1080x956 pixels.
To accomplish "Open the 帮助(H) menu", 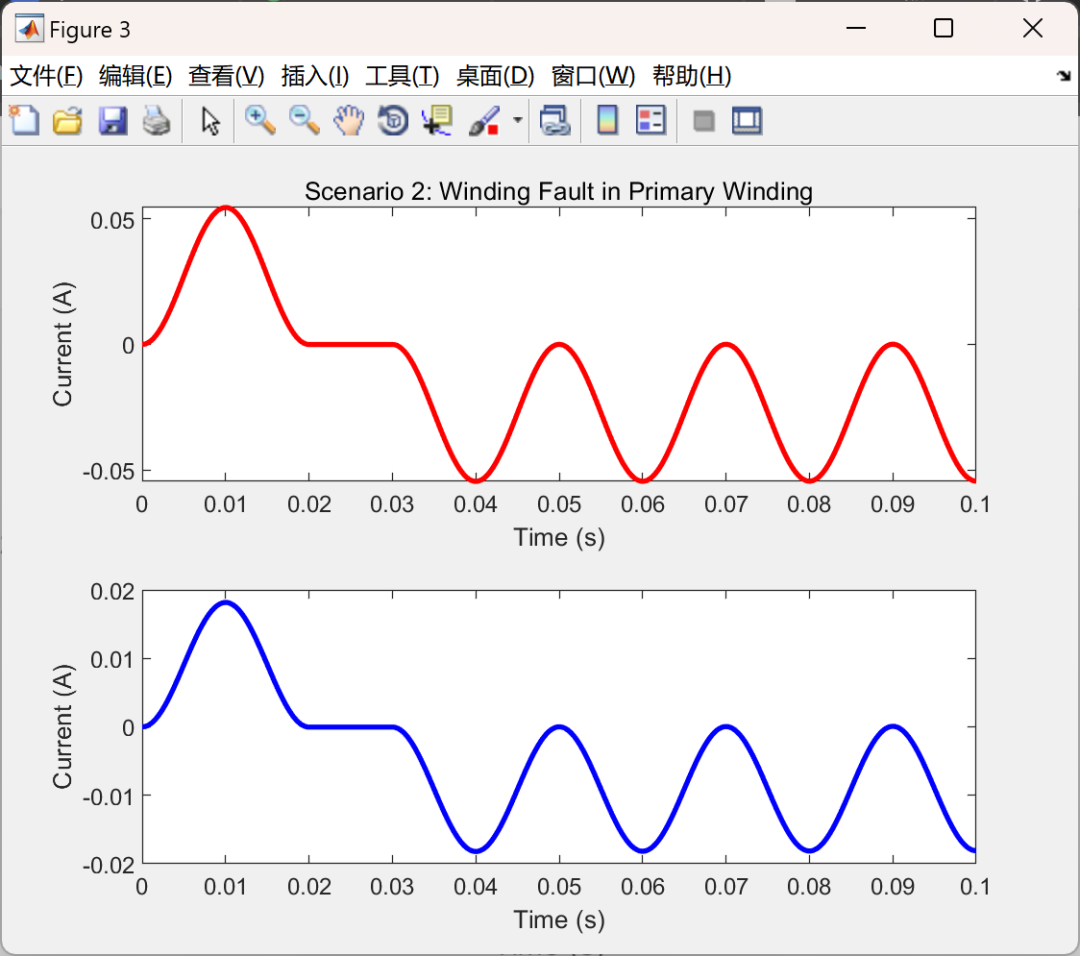I will click(692, 76).
